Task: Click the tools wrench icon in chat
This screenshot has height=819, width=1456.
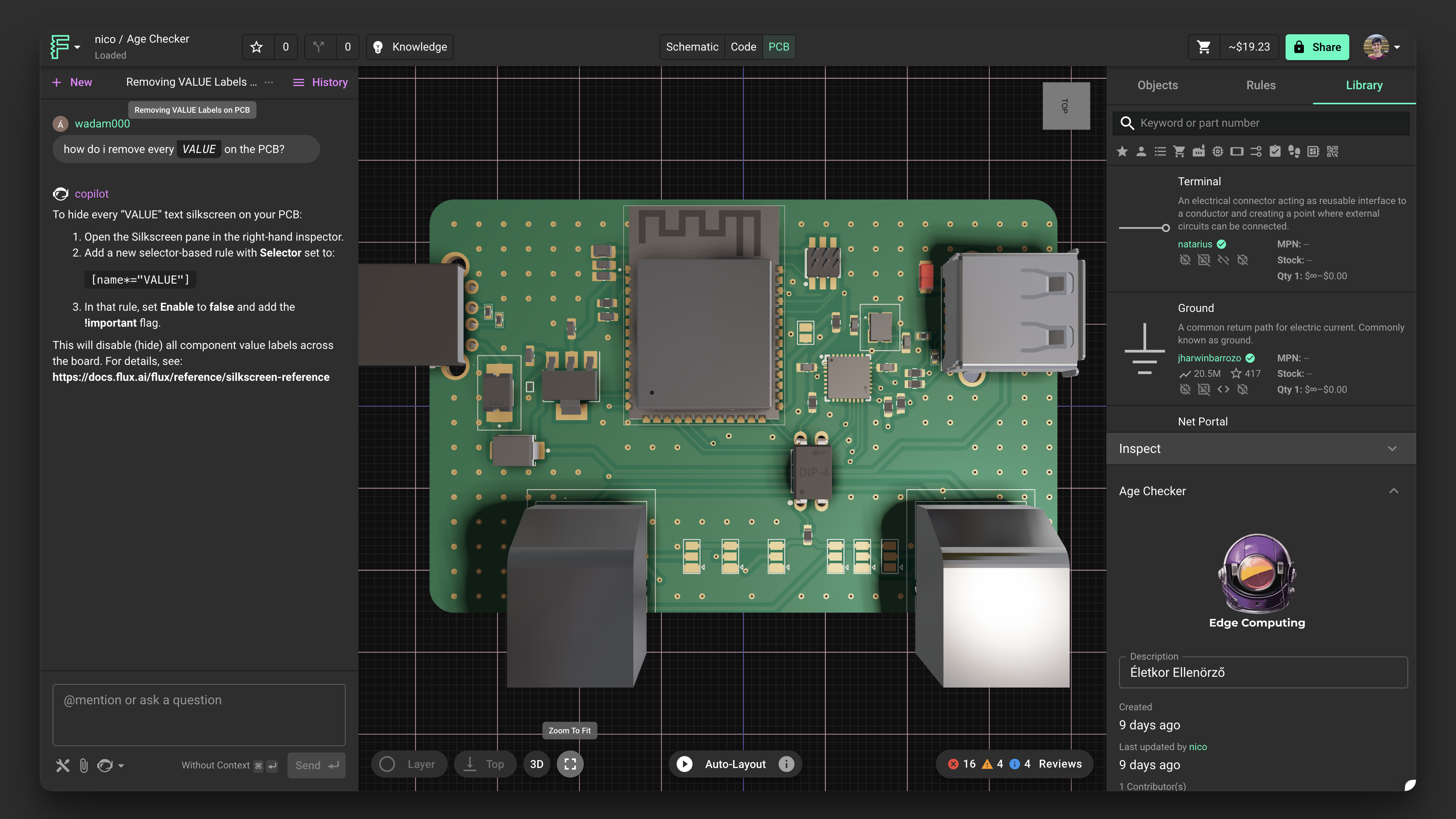Action: tap(62, 765)
